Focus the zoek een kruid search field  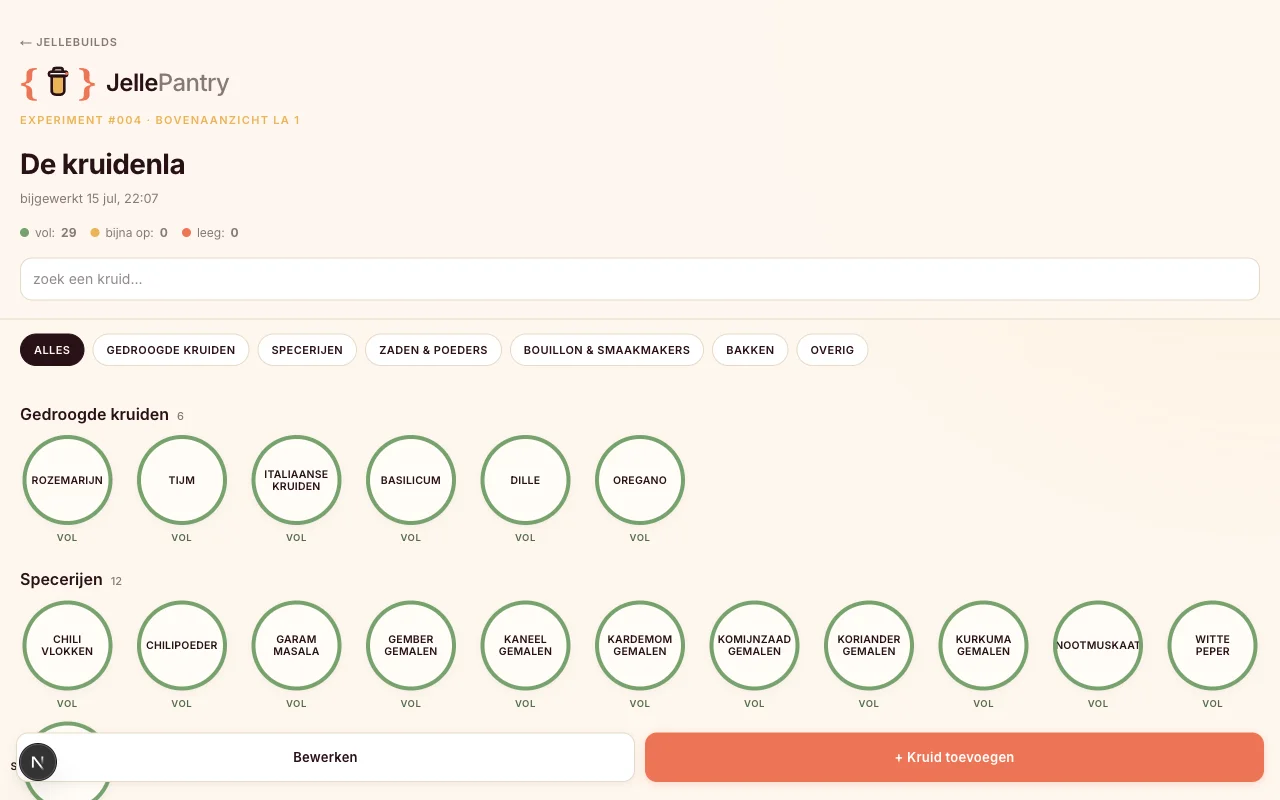[640, 279]
